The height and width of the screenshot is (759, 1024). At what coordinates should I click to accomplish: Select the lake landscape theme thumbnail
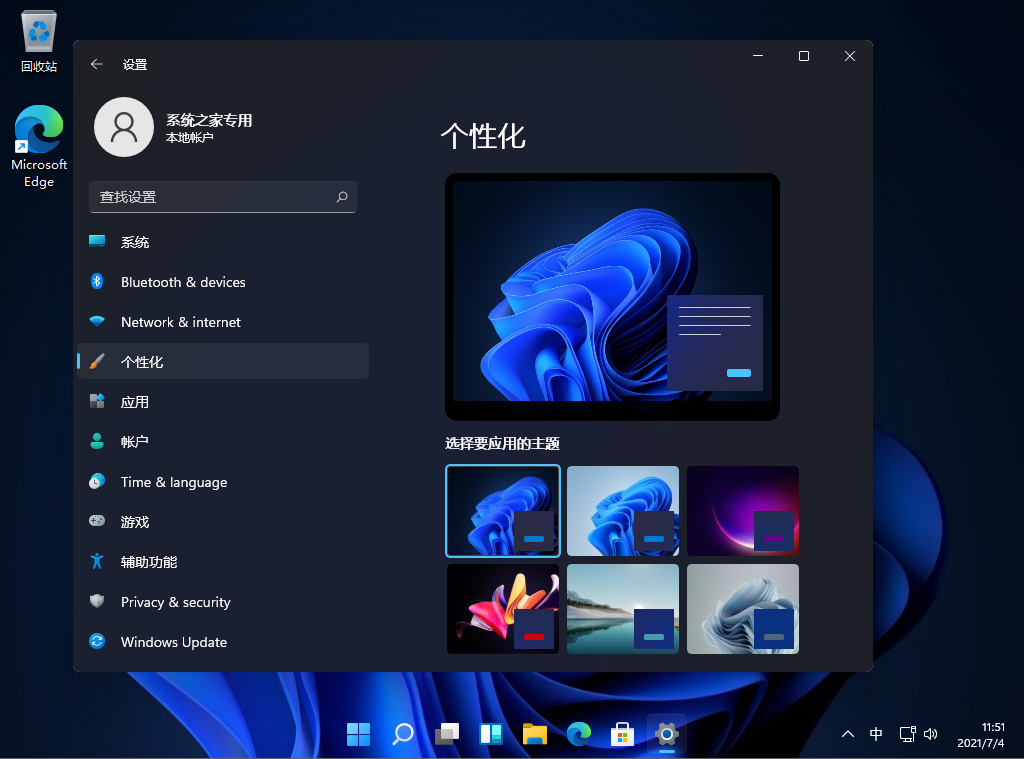(622, 608)
